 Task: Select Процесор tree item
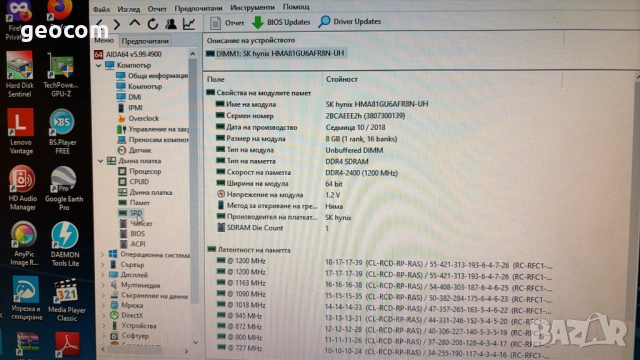pyautogui.click(x=140, y=171)
